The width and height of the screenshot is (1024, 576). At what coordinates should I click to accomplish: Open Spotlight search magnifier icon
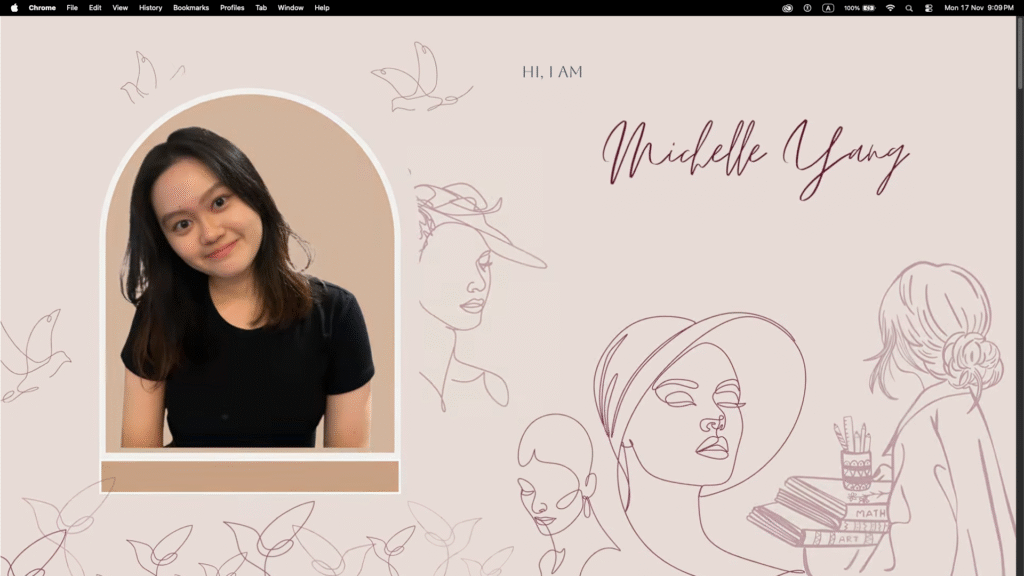(909, 7)
